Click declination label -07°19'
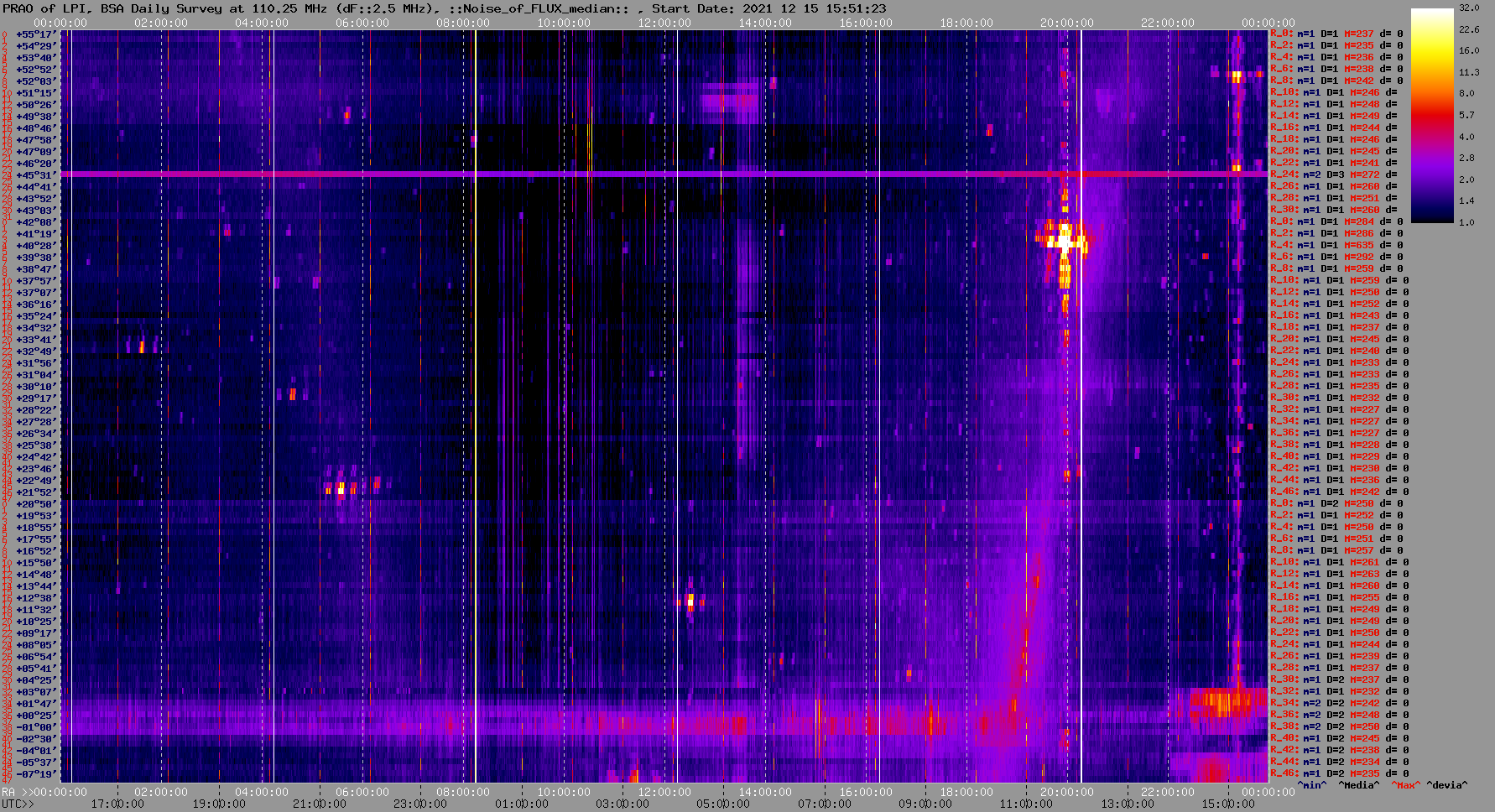1495x812 pixels. 36,773
